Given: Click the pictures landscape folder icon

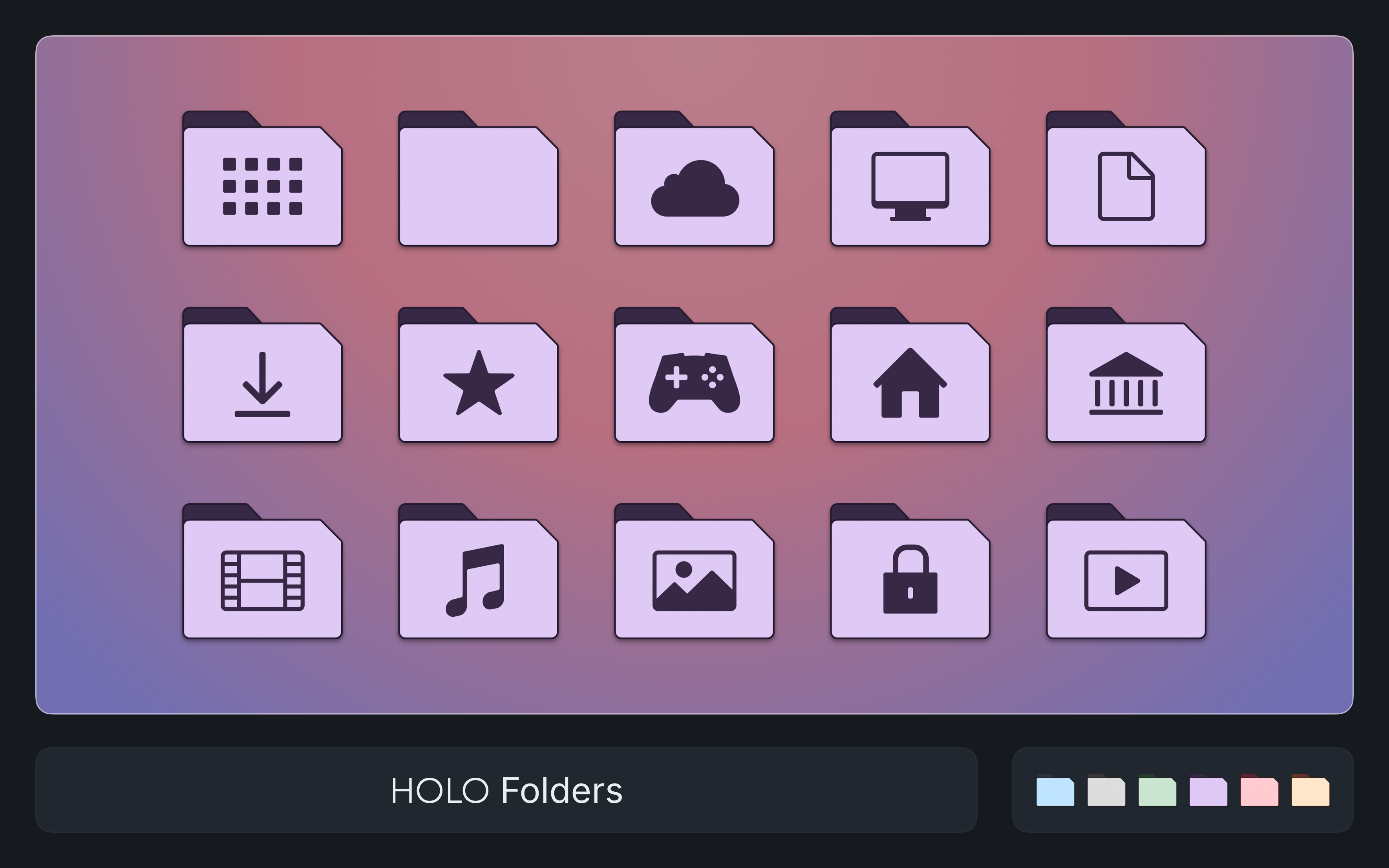Looking at the screenshot, I should coord(694,571).
